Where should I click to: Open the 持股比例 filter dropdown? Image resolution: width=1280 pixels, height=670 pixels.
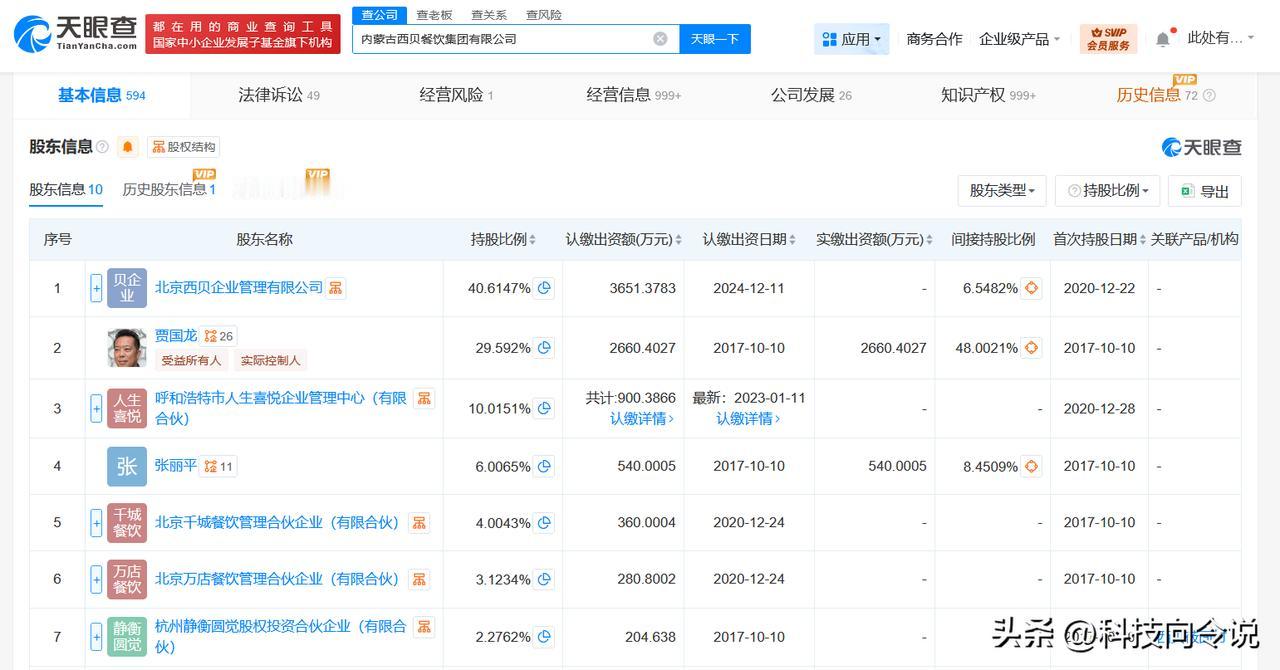pos(1107,190)
